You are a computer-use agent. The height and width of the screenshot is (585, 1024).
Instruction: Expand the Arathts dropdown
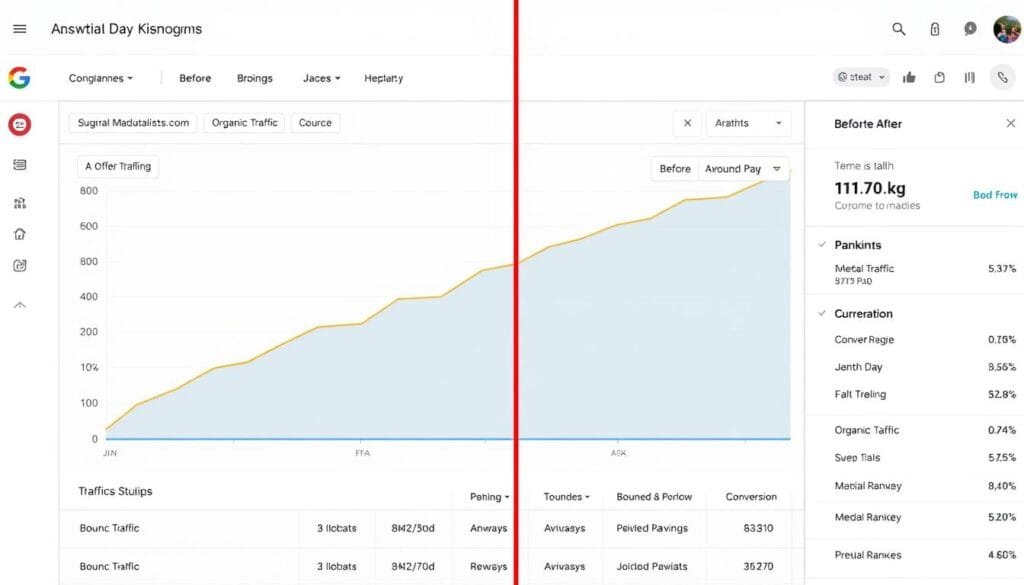[748, 122]
